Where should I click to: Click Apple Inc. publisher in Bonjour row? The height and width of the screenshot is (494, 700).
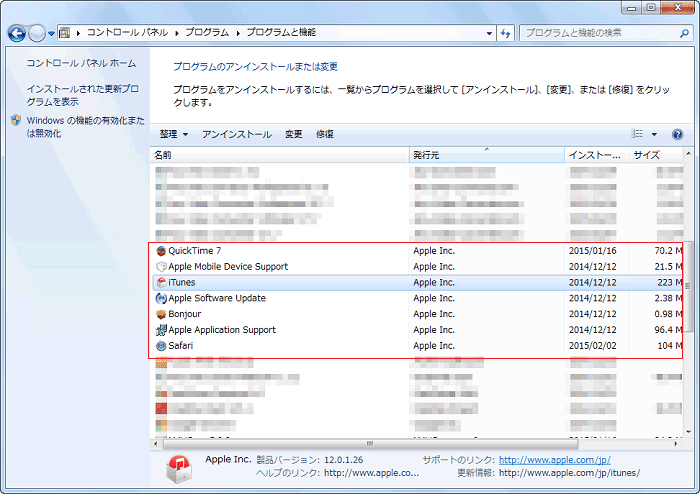point(434,314)
